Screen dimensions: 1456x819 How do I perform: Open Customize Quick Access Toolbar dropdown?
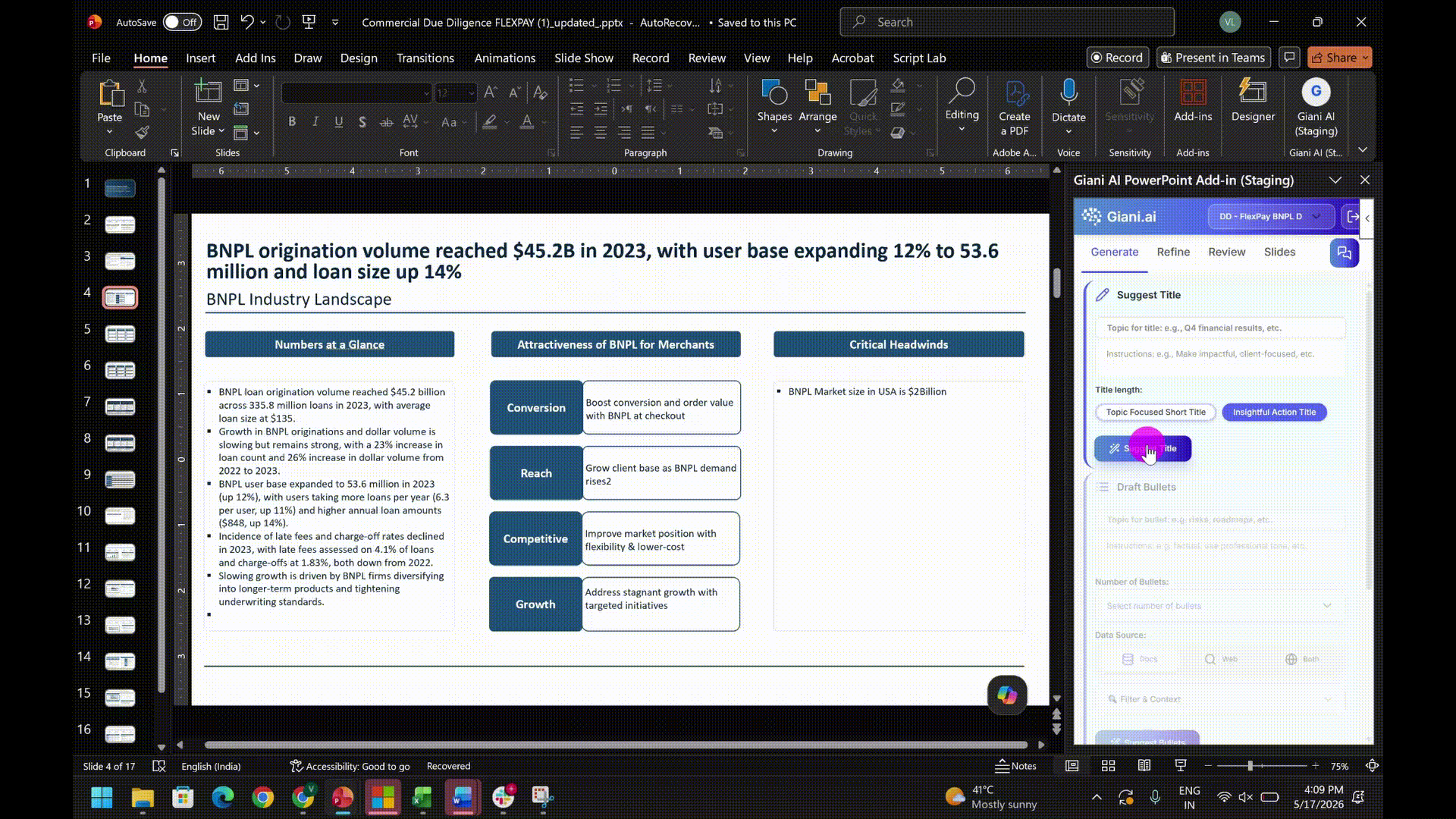[335, 22]
